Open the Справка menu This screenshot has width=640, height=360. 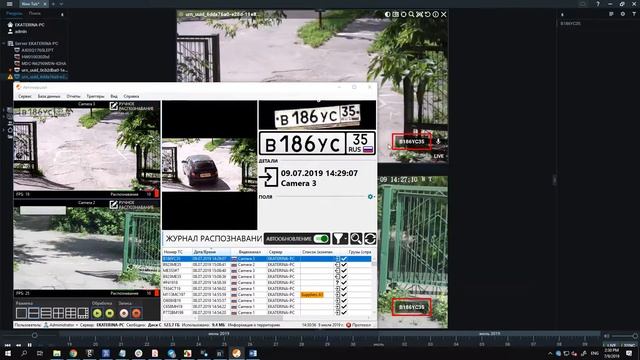(131, 96)
